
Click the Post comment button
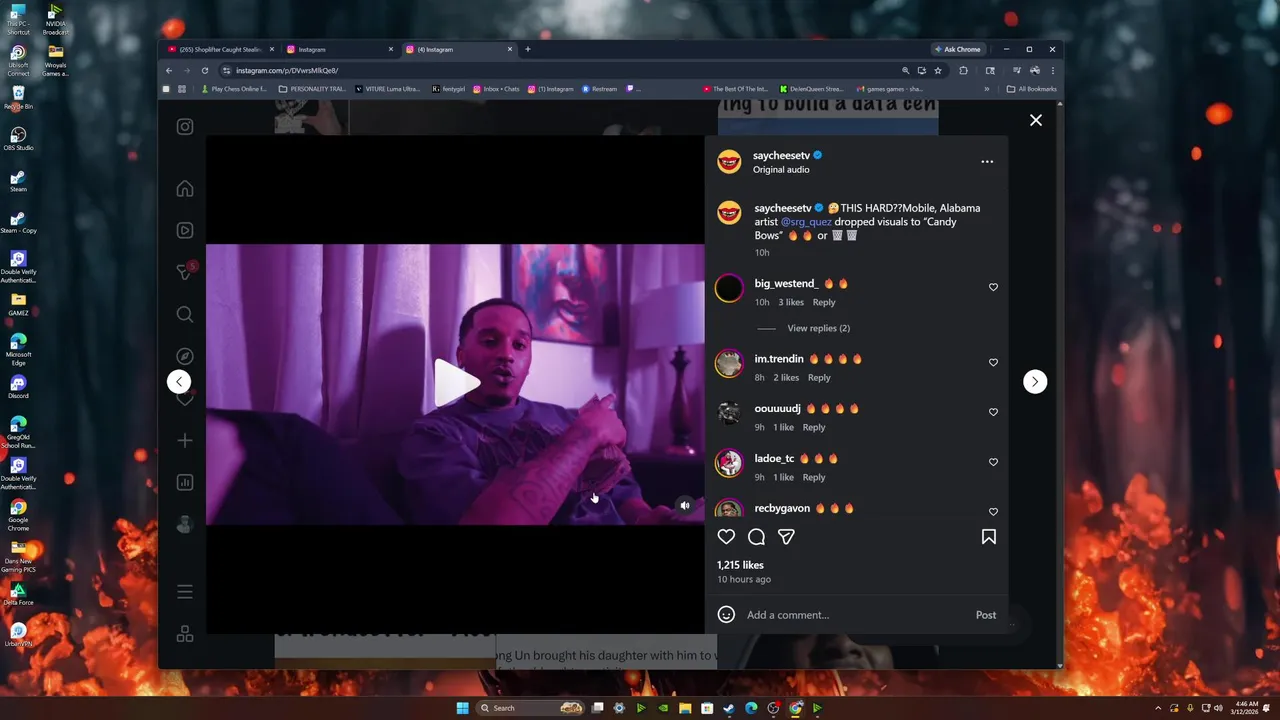[x=986, y=615]
